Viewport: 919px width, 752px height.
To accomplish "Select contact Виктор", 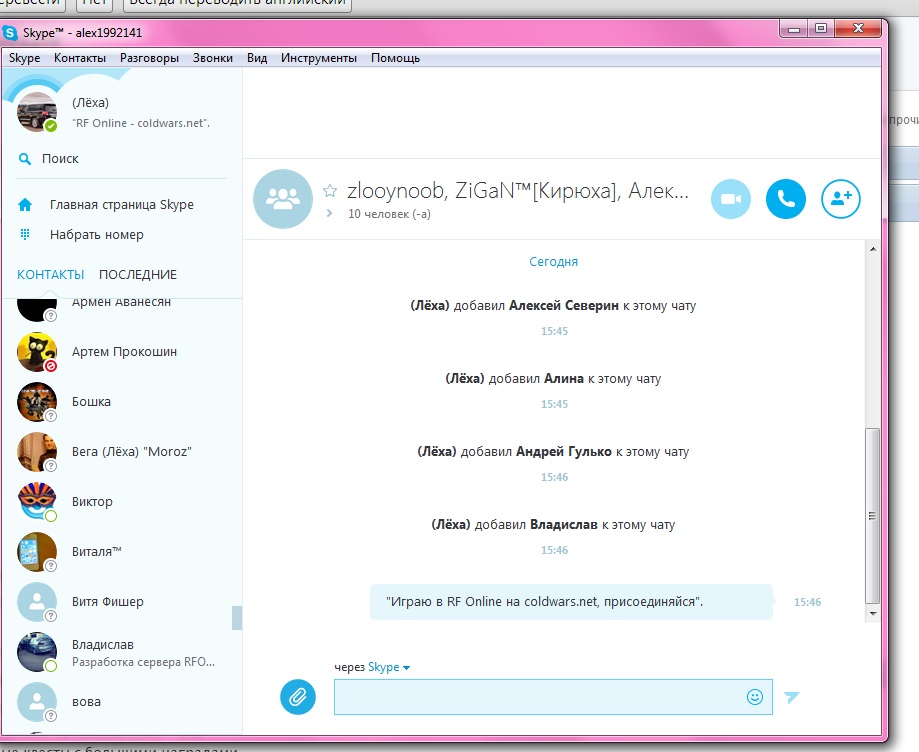I will [x=122, y=502].
